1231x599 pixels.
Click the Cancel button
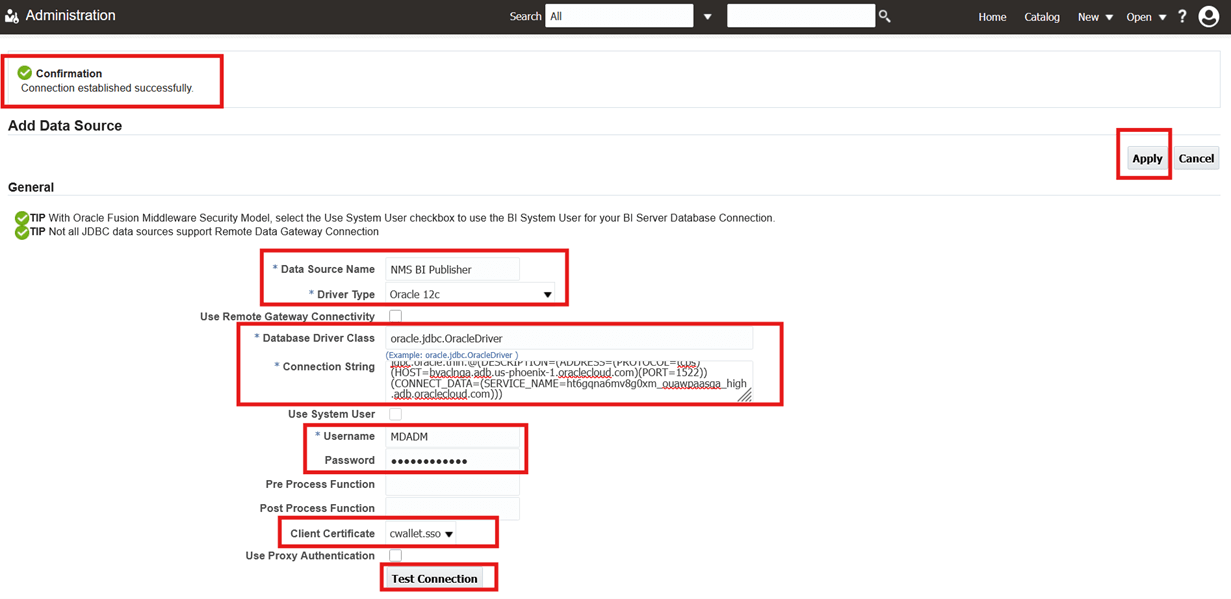click(x=1196, y=158)
